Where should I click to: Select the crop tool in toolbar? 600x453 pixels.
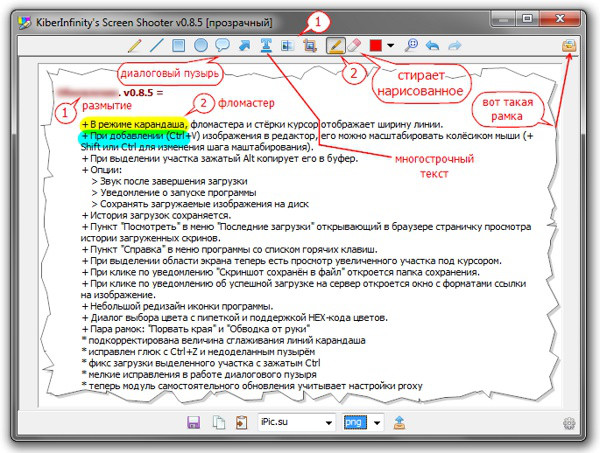pos(310,46)
